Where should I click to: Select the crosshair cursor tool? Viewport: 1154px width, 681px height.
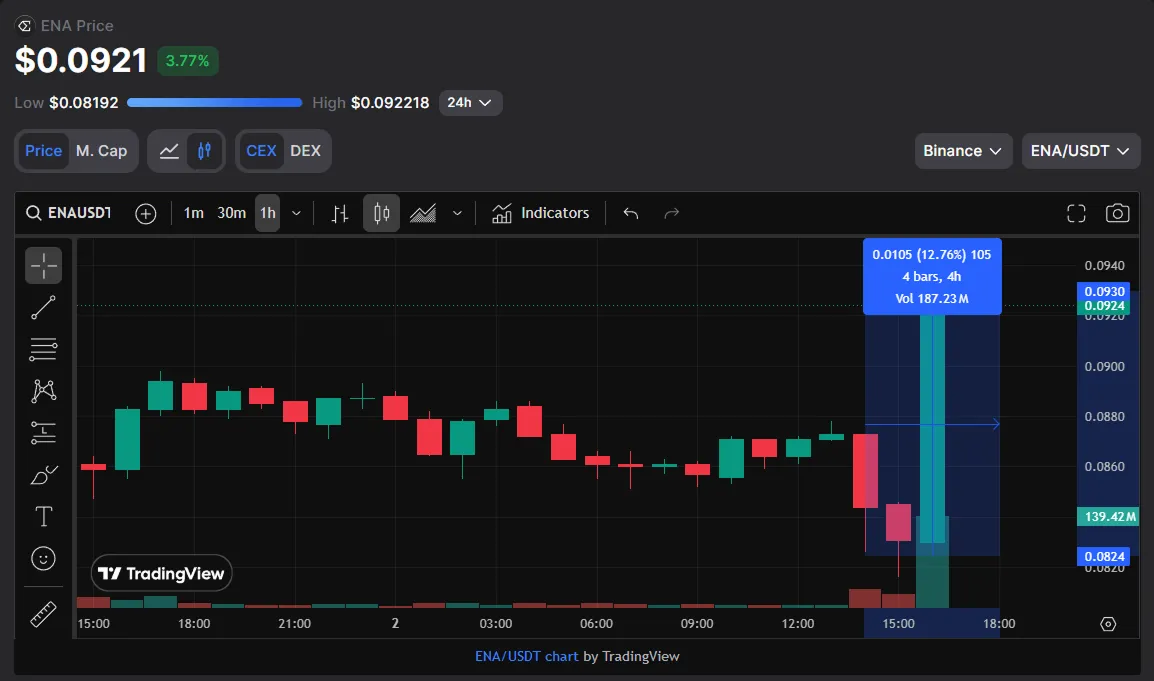(43, 265)
